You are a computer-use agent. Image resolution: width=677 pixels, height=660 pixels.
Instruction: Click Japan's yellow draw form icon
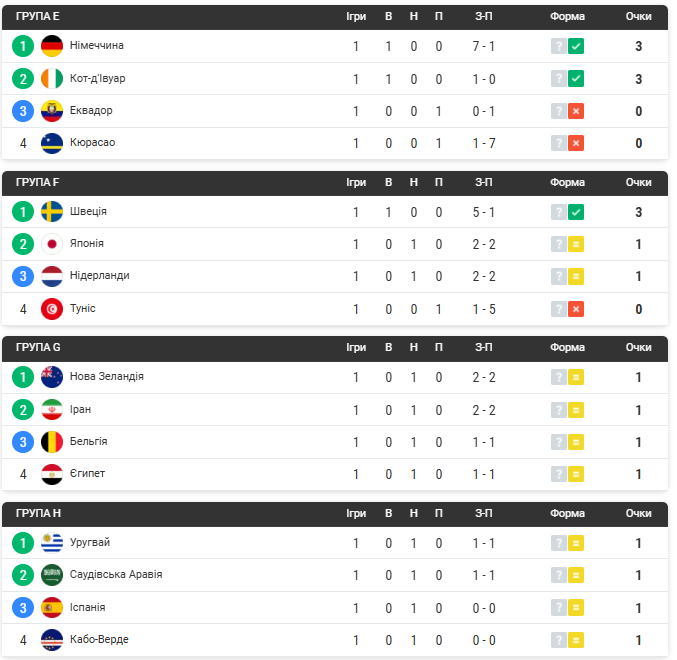click(x=576, y=244)
